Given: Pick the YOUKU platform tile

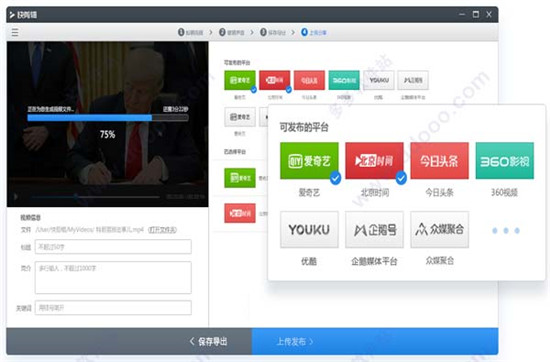Looking at the screenshot, I should (309, 229).
